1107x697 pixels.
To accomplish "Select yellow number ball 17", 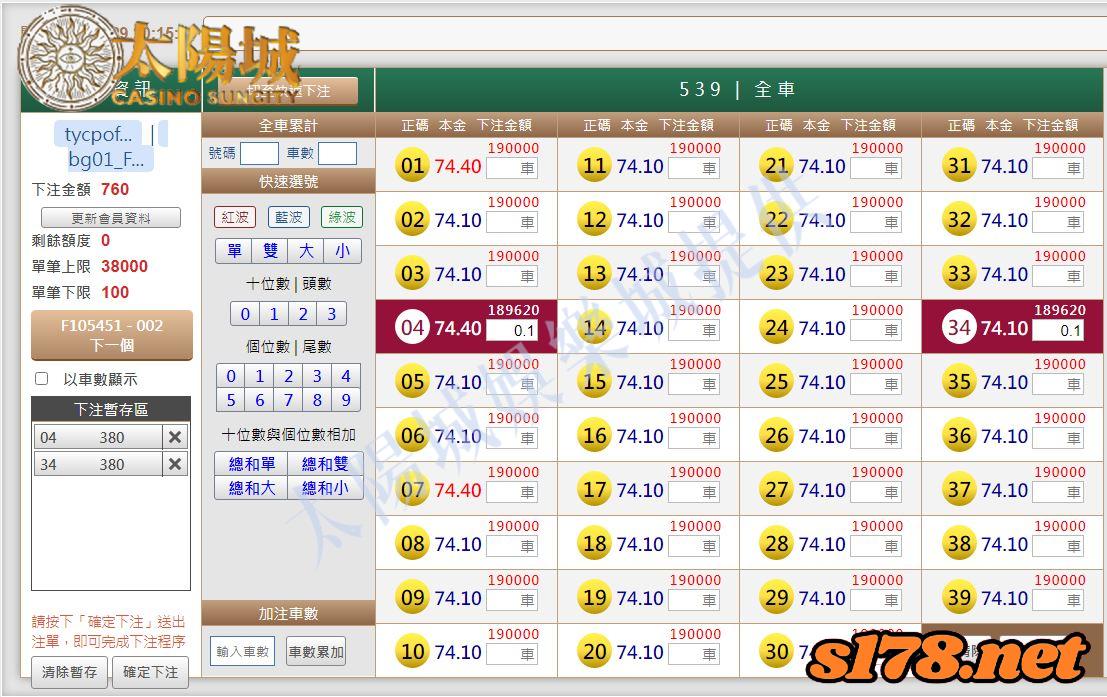I will tap(594, 489).
